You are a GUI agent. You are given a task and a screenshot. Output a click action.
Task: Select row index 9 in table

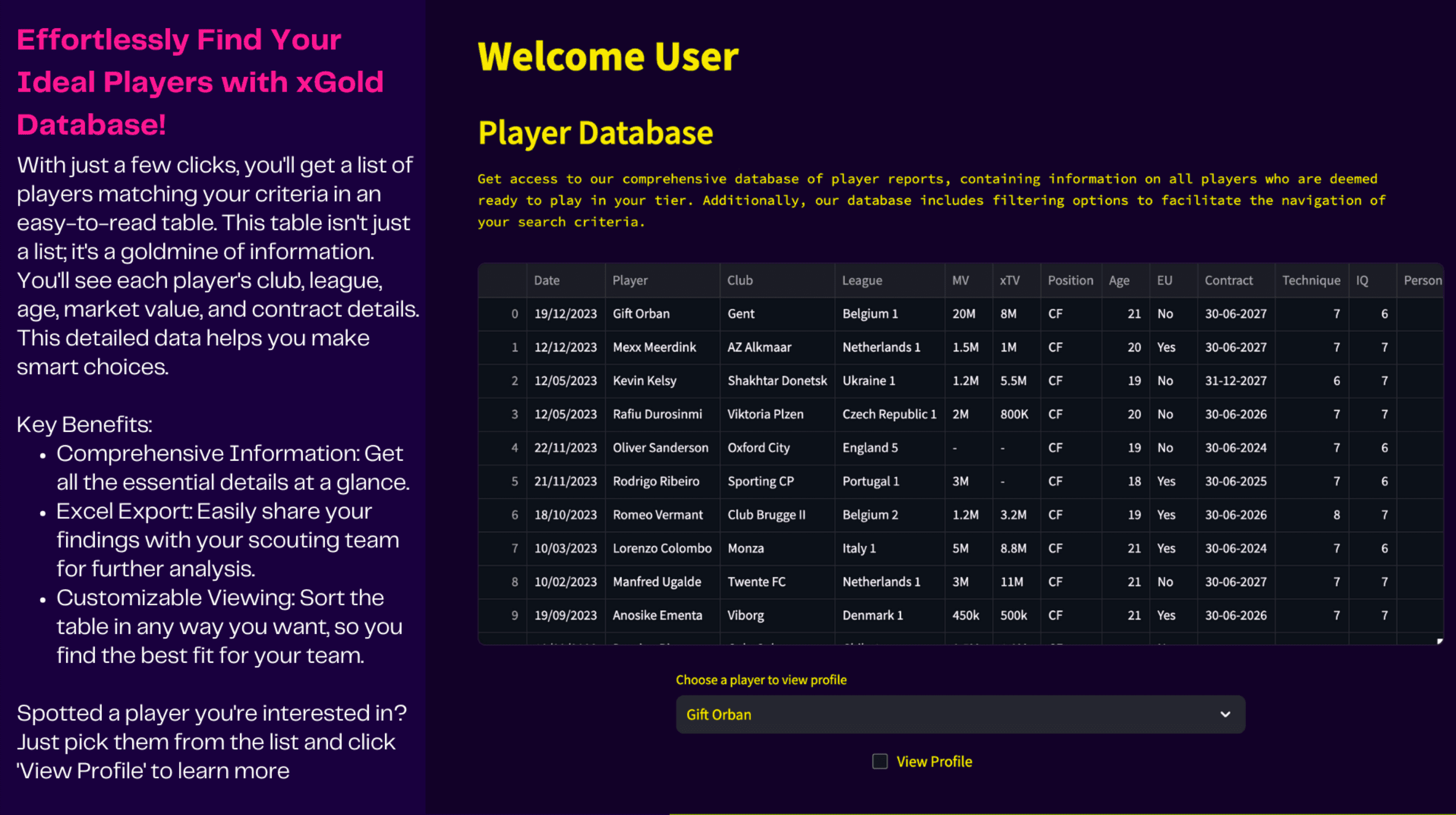(514, 615)
